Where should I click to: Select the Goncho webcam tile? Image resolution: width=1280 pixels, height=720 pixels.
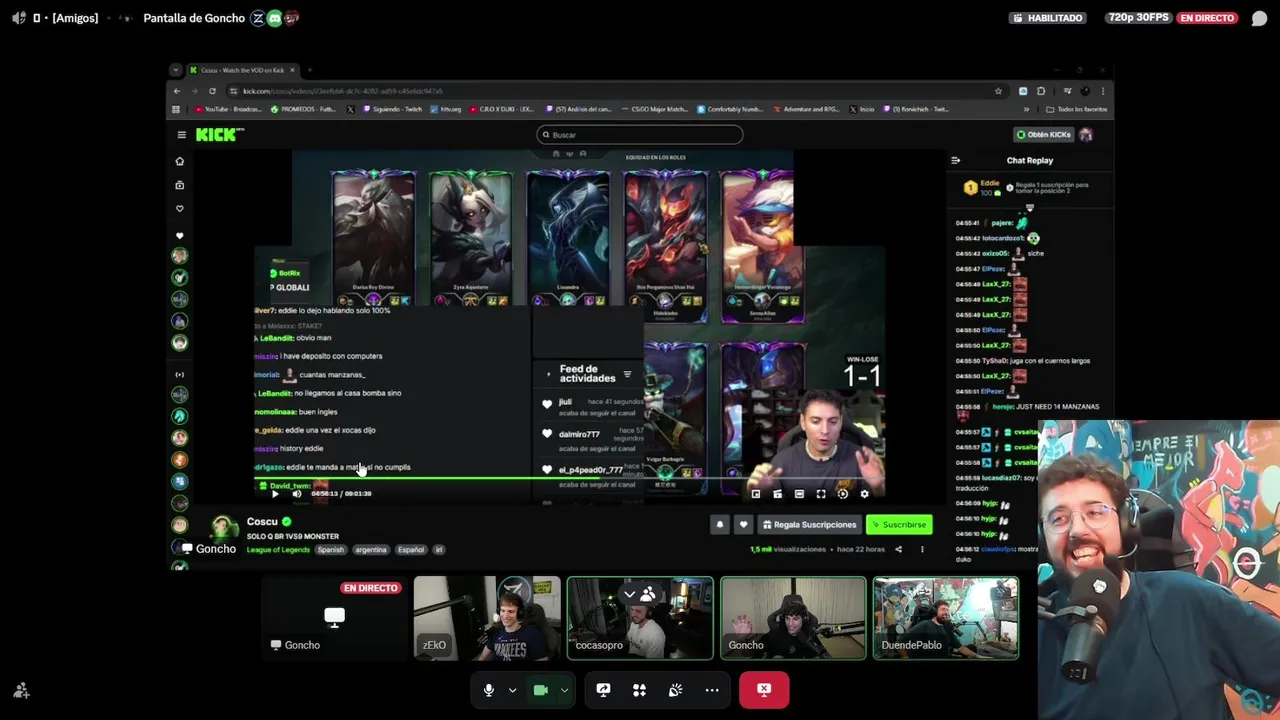[x=793, y=618]
